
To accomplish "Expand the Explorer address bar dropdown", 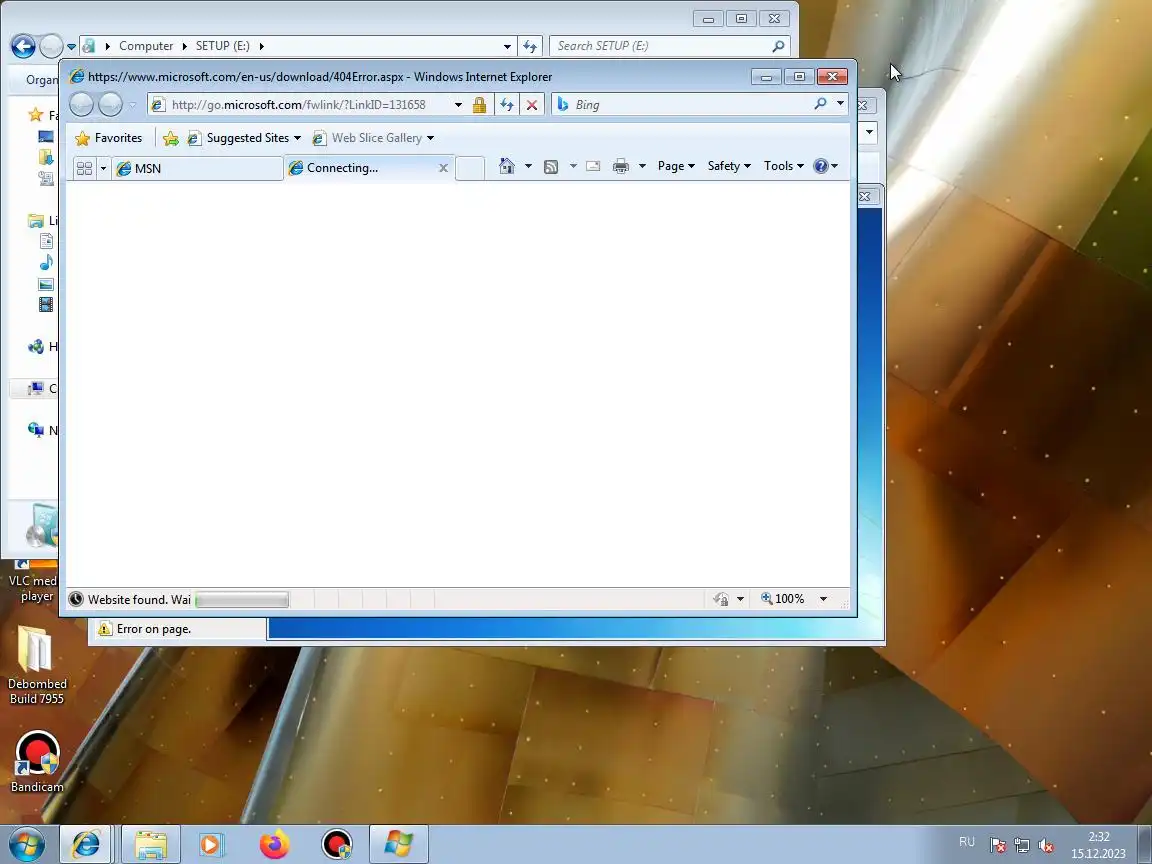I will [x=507, y=46].
